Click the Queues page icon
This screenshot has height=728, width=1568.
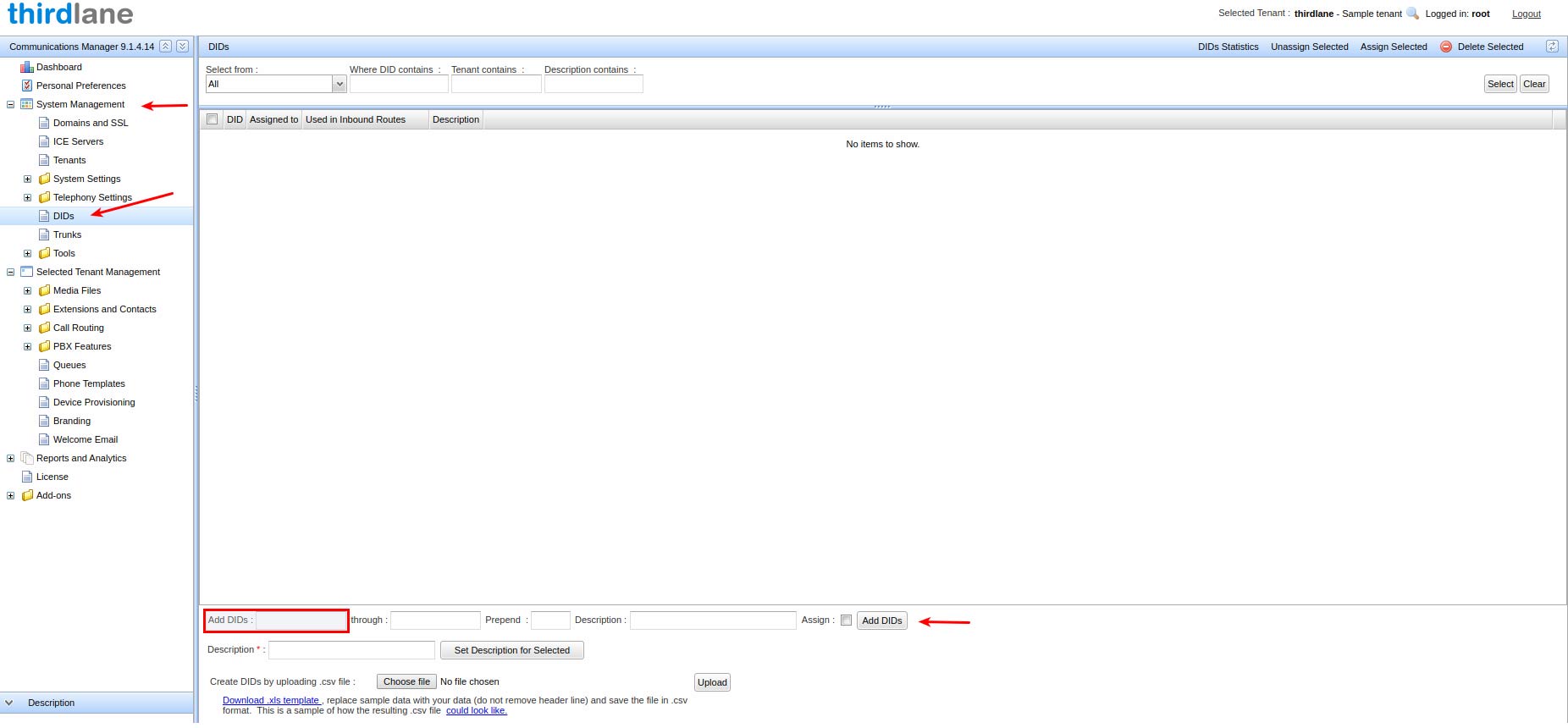pos(44,365)
